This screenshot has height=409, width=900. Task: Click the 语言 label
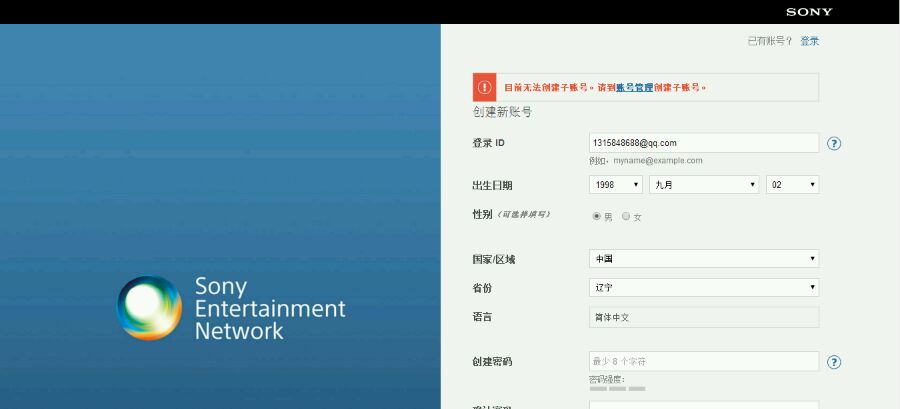pyautogui.click(x=482, y=317)
